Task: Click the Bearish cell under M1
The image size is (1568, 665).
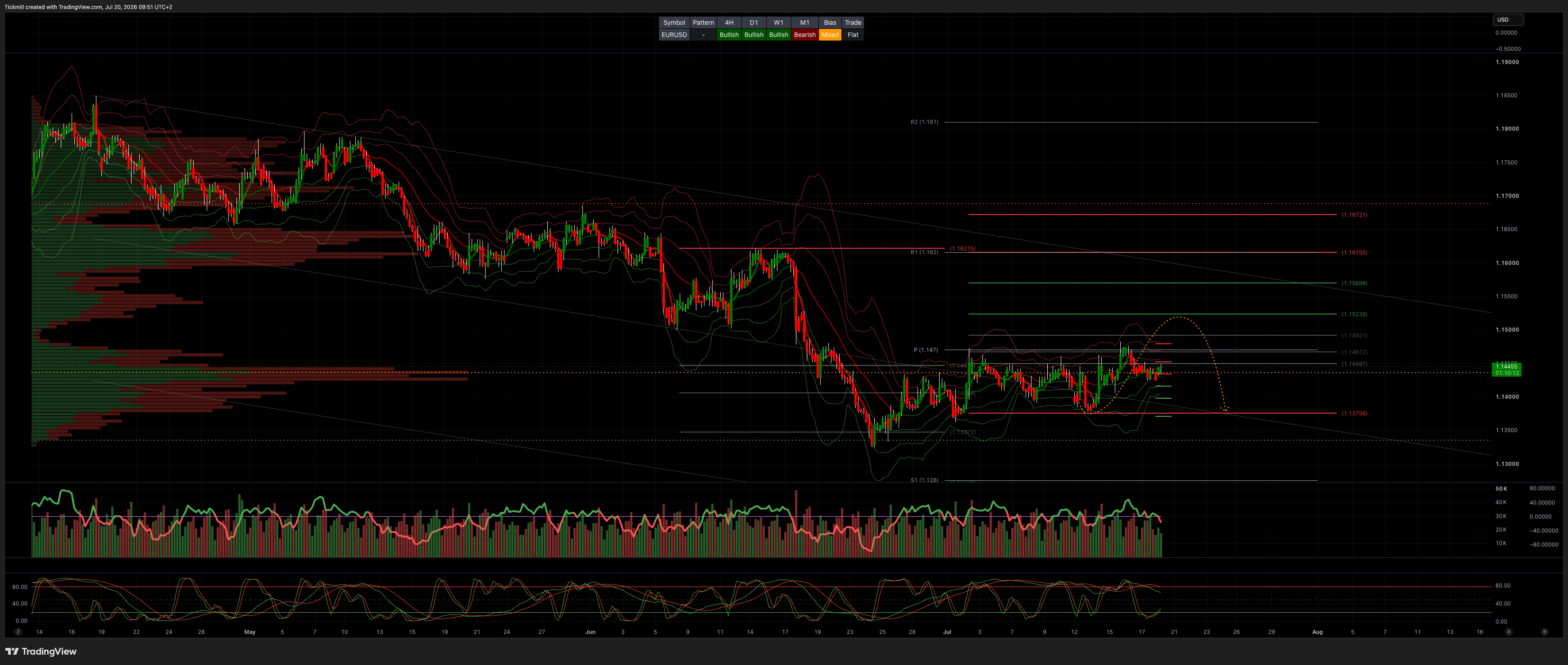Action: pos(804,35)
